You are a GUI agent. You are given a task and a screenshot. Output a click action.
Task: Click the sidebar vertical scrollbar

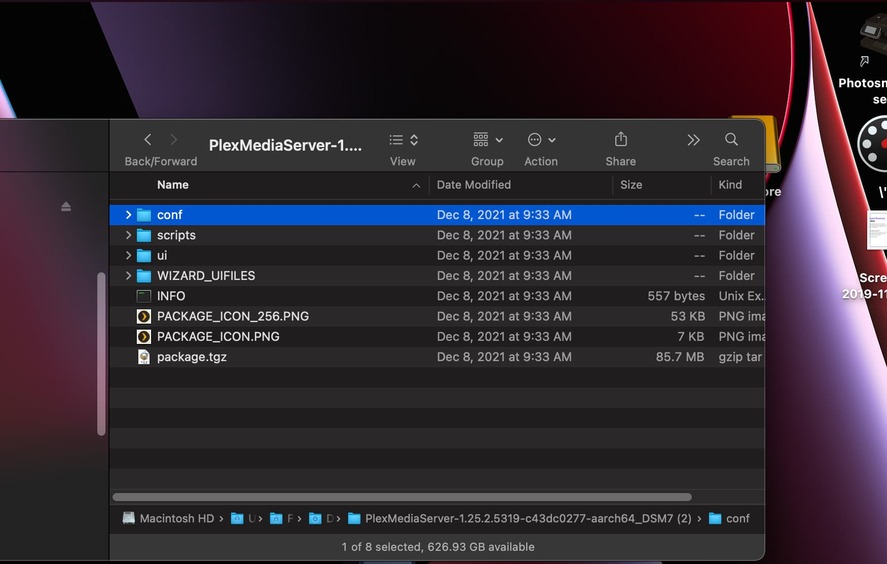point(101,354)
